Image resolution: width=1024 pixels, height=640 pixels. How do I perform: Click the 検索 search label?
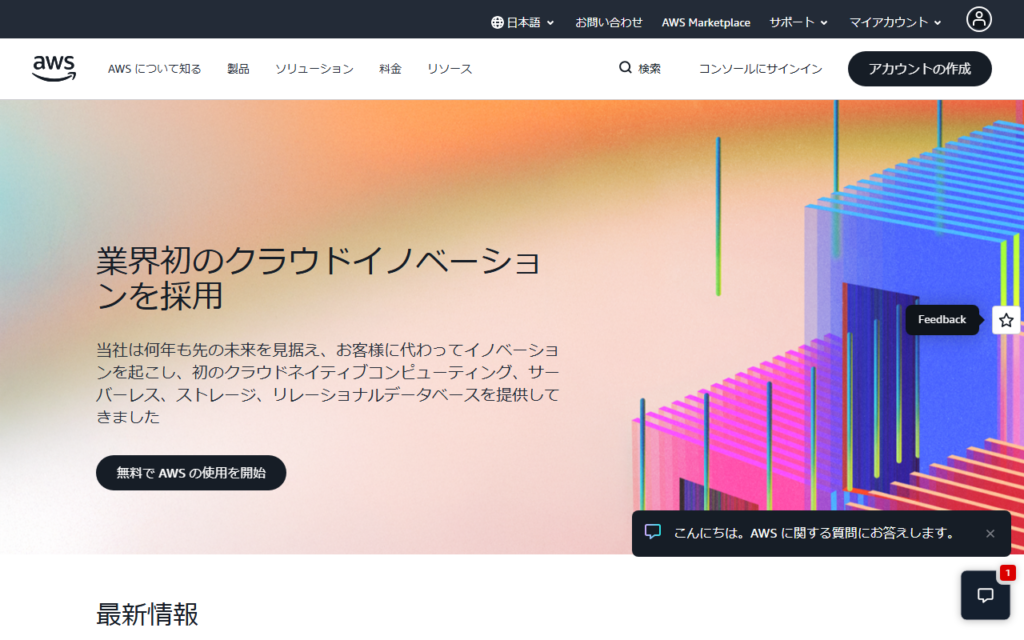pyautogui.click(x=649, y=69)
